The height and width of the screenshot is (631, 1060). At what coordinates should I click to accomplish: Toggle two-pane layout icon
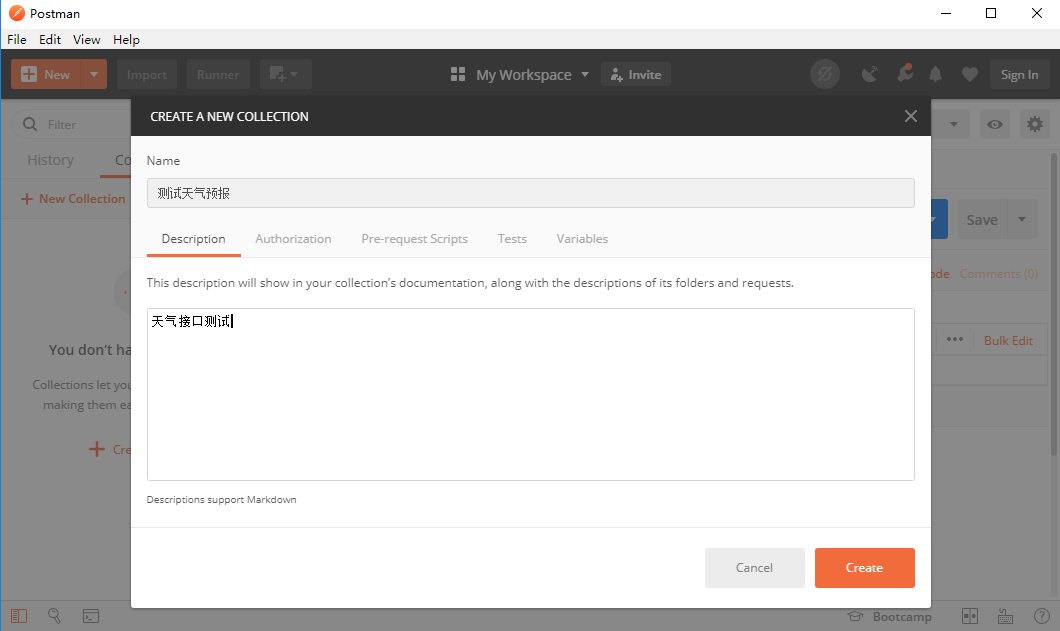[970, 616]
